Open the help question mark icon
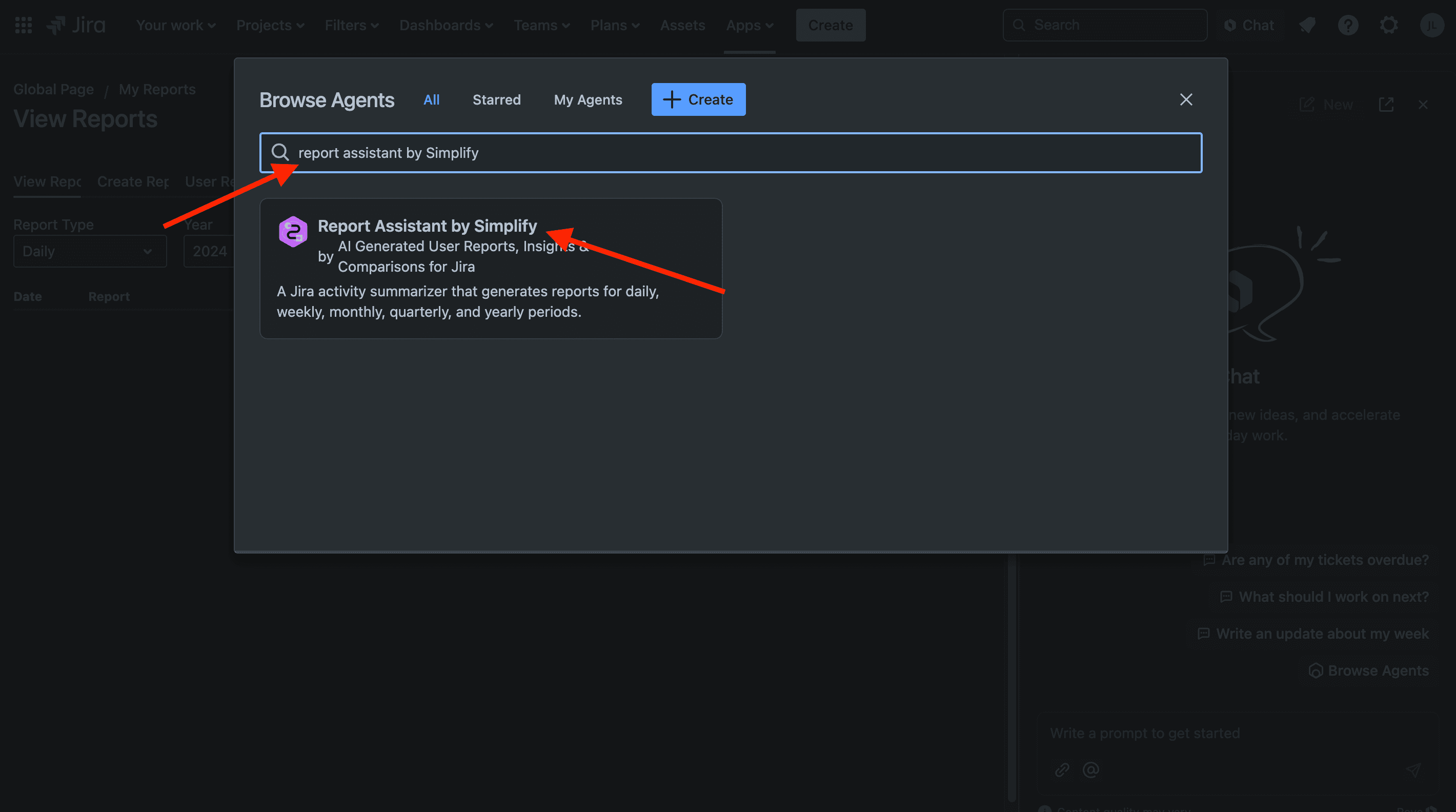 (1348, 25)
